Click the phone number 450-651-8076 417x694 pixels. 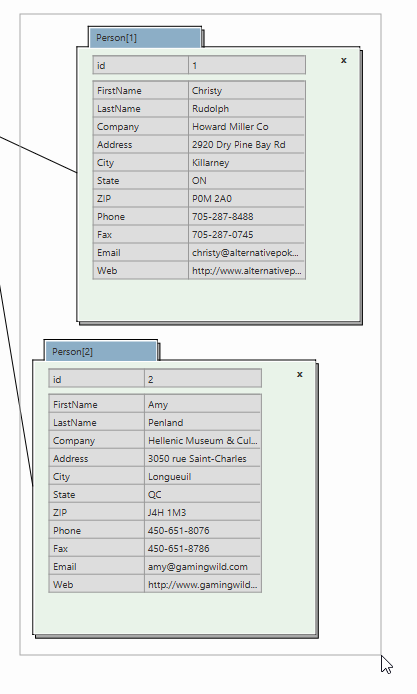click(203, 531)
